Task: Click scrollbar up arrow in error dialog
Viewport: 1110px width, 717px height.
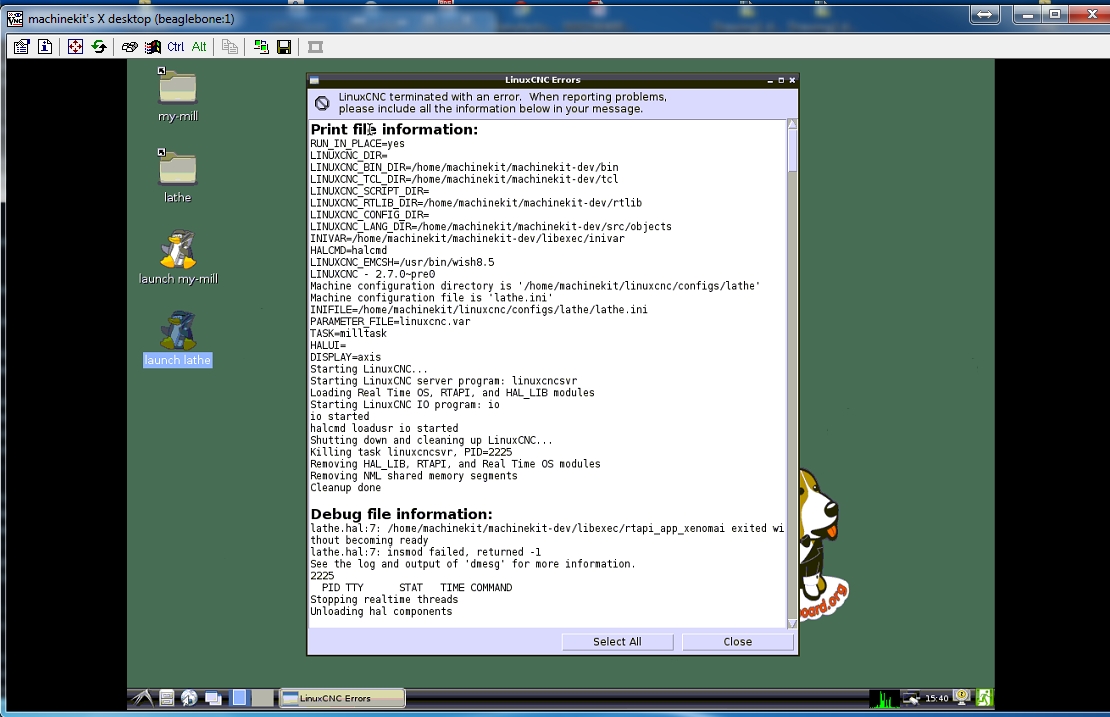Action: click(792, 124)
